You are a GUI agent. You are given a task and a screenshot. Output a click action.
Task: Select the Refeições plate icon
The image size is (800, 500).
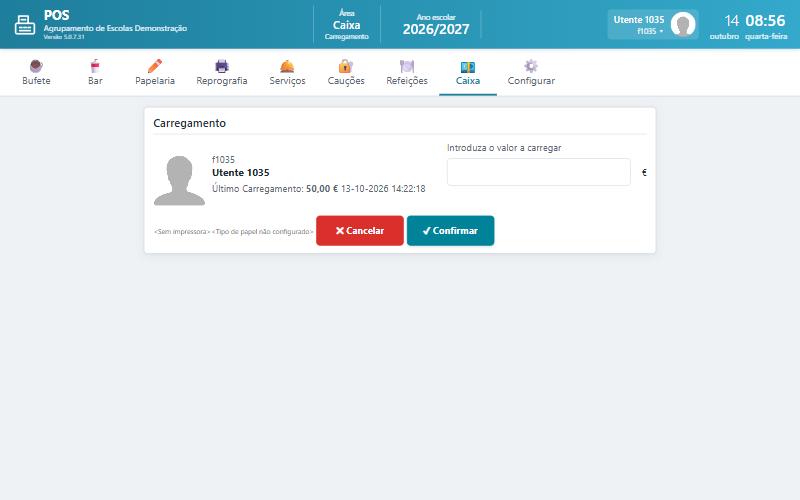407,66
